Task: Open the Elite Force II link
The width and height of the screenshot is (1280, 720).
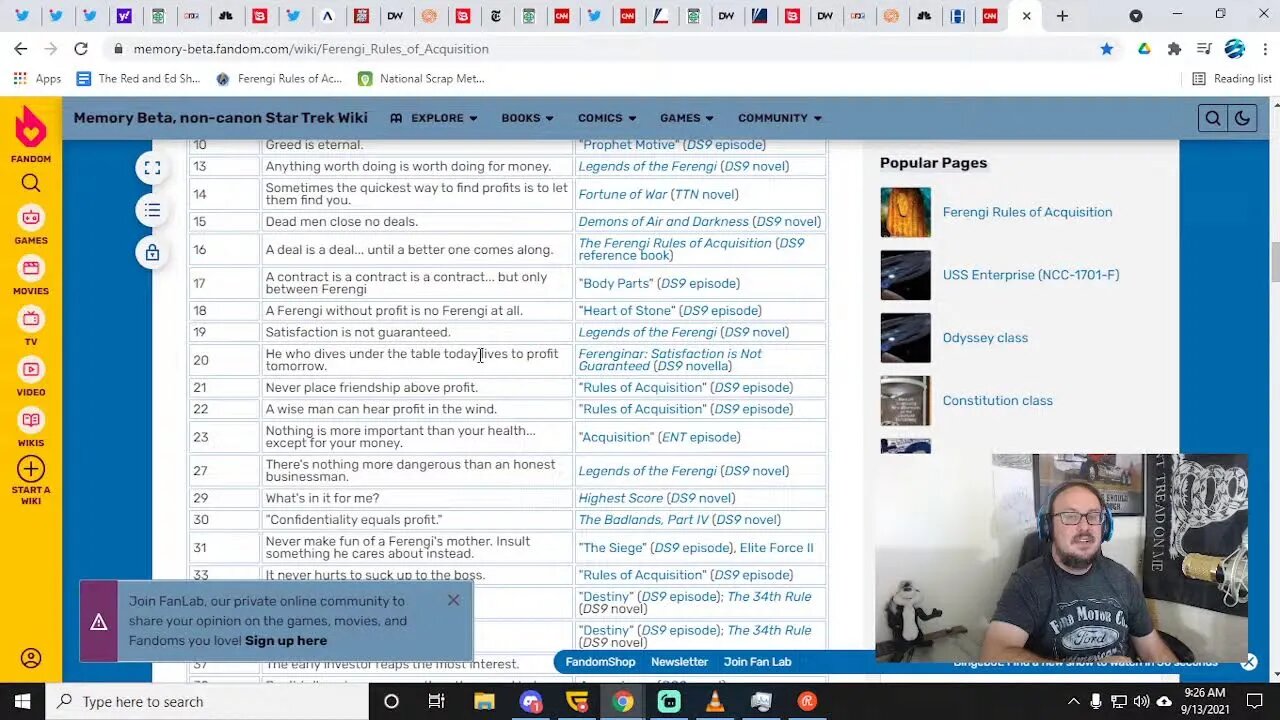Action: [x=776, y=548]
